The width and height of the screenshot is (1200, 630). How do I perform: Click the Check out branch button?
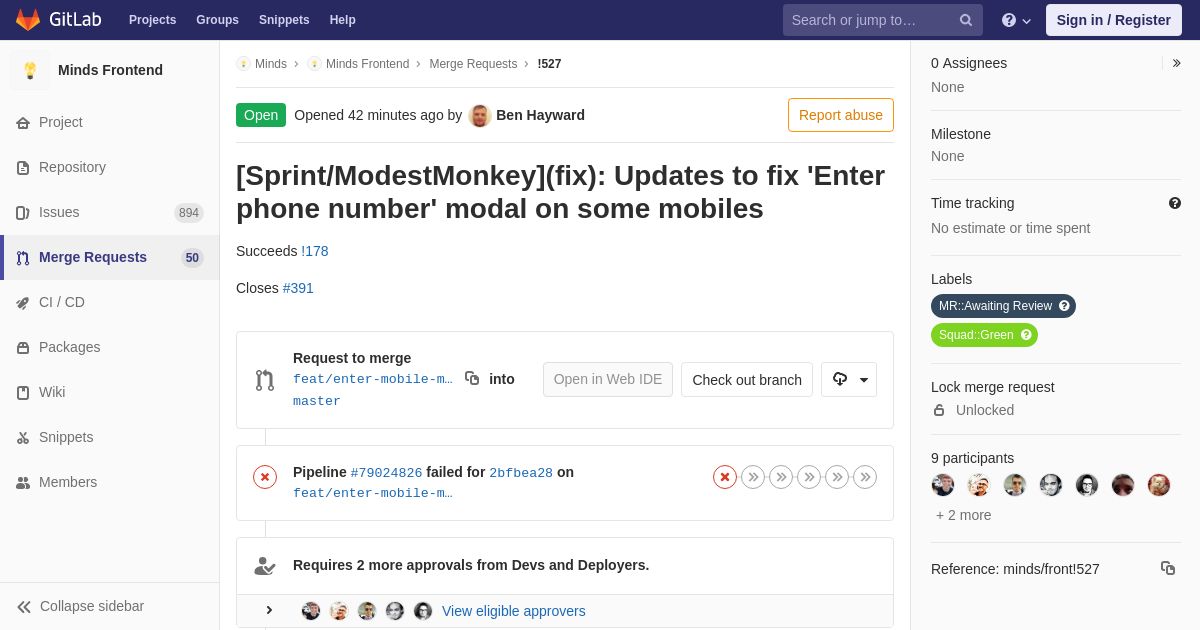click(747, 379)
